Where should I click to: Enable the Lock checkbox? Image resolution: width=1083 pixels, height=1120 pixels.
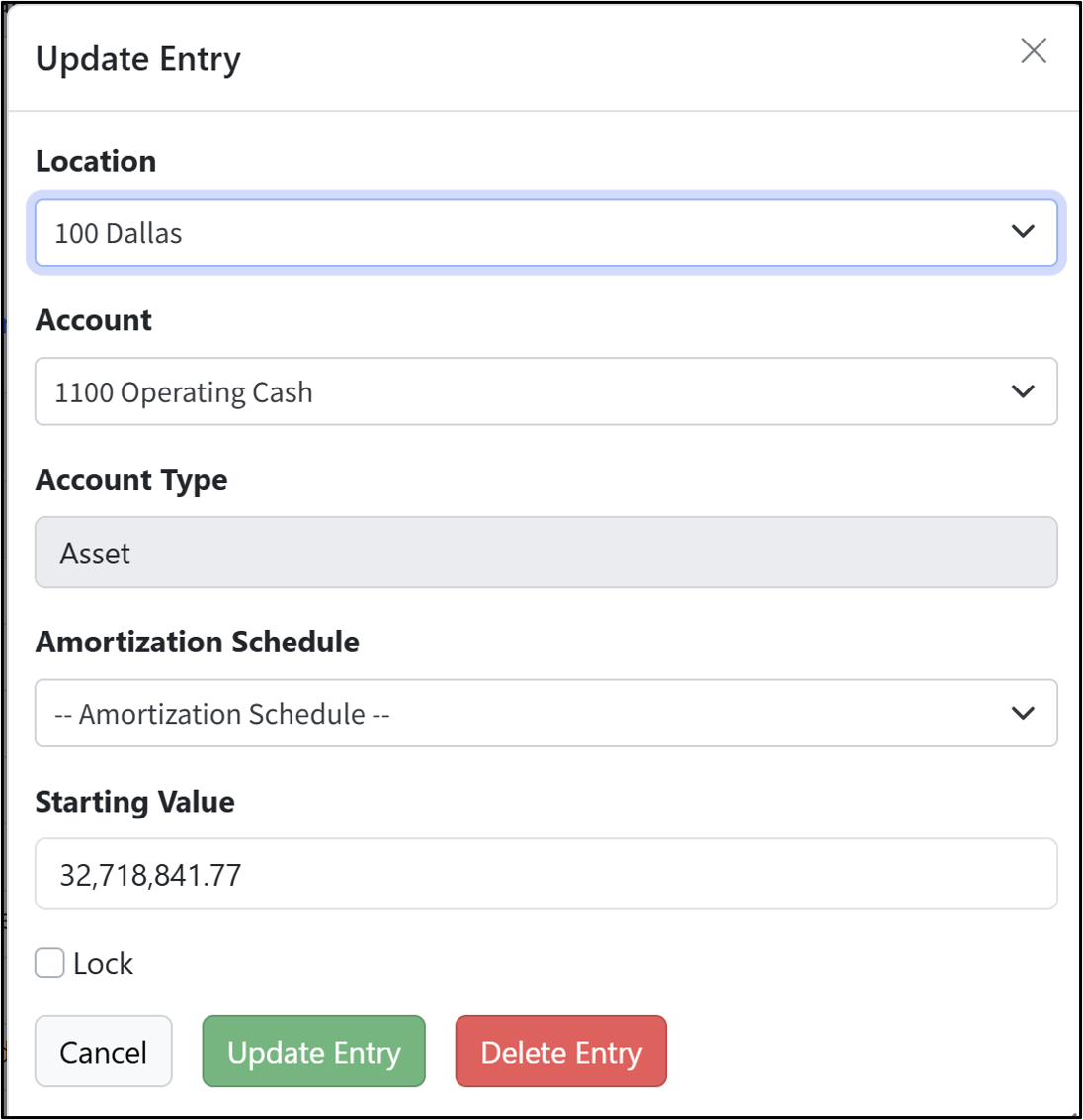tap(50, 963)
